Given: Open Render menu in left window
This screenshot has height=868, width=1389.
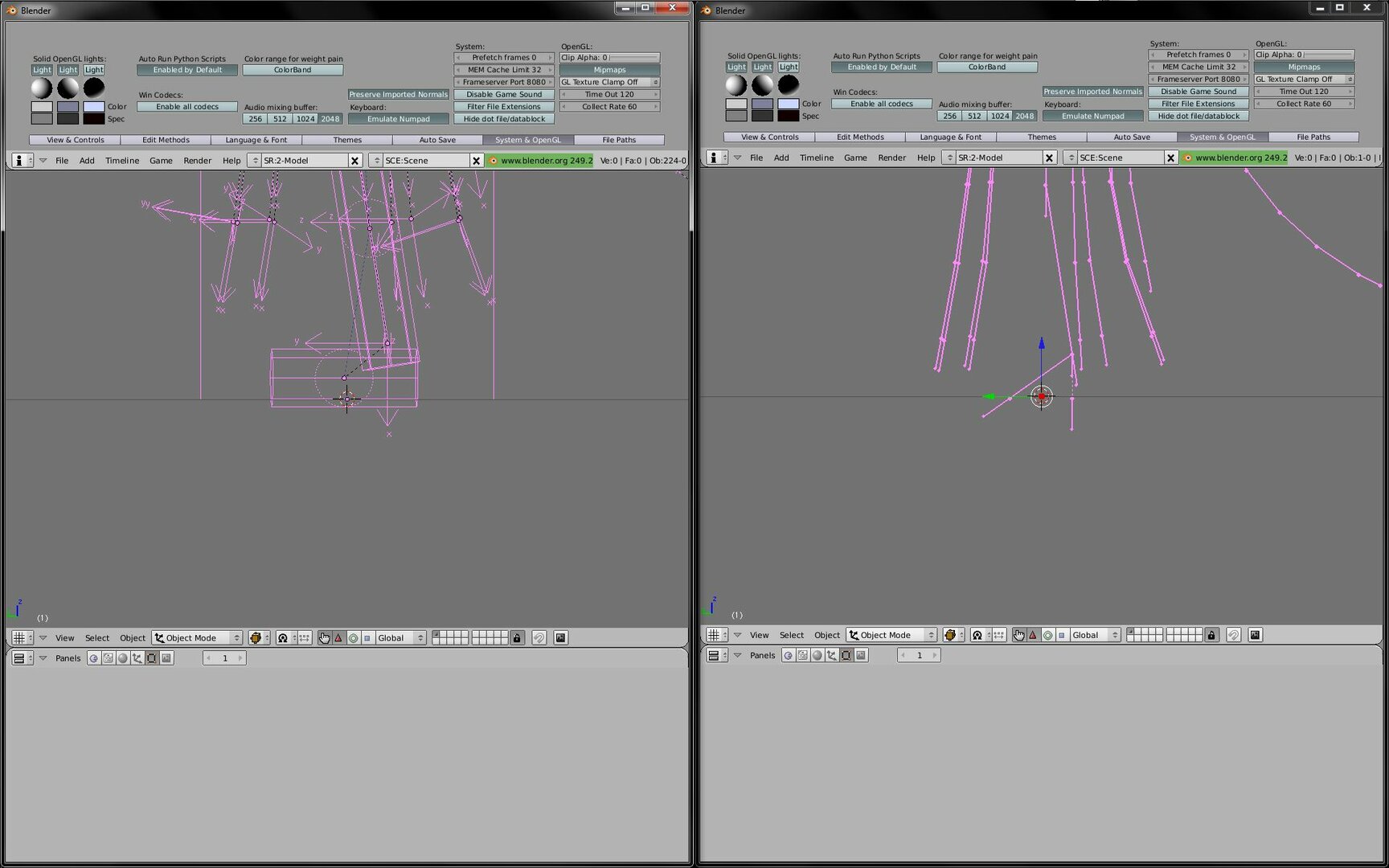Looking at the screenshot, I should coord(197,161).
